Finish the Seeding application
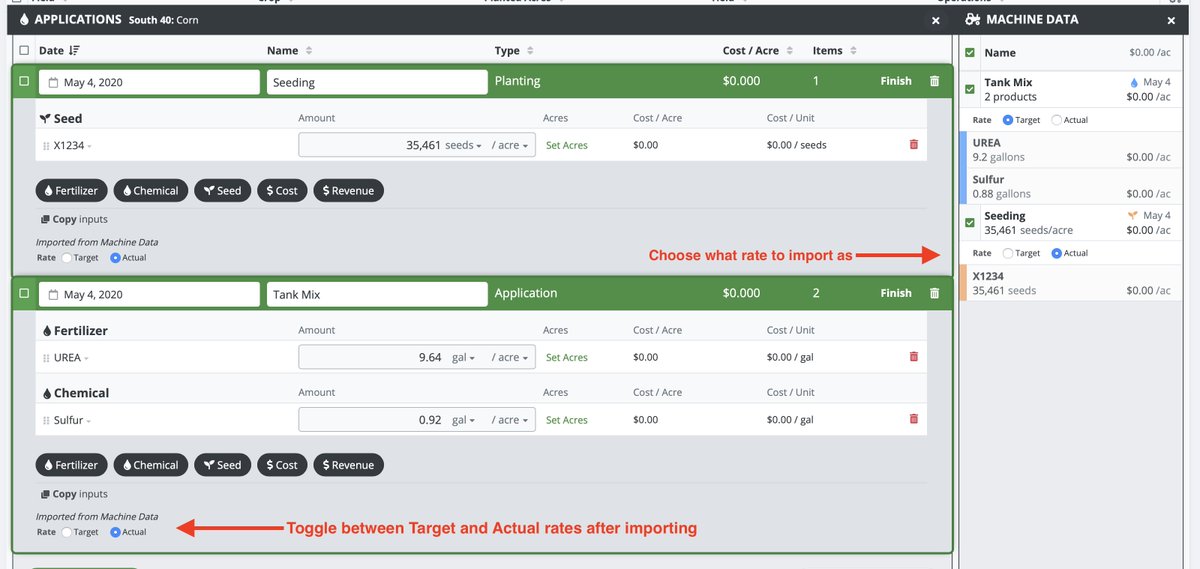1200x569 pixels. click(x=896, y=81)
